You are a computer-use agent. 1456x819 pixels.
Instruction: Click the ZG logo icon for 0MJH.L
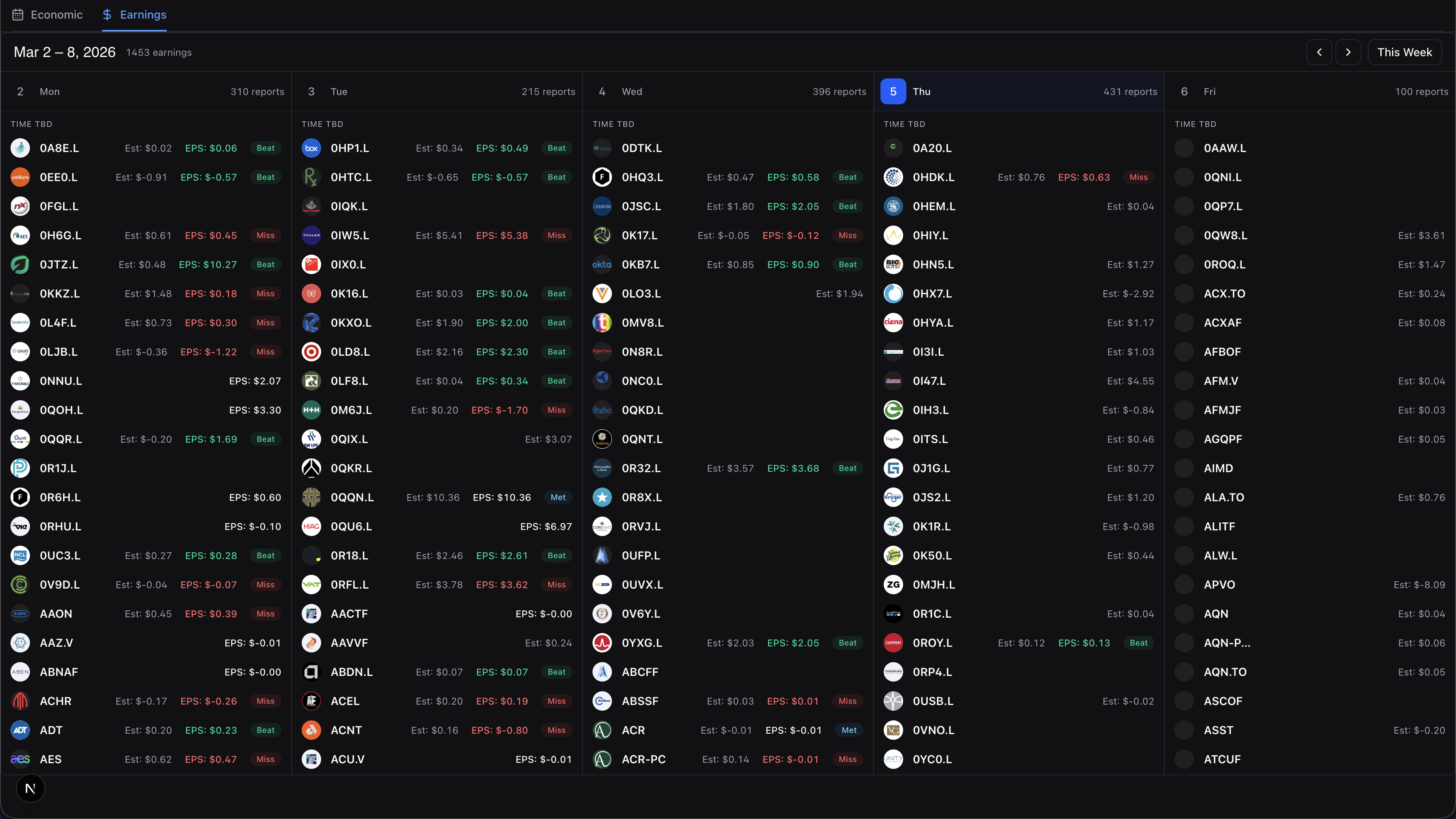click(893, 585)
